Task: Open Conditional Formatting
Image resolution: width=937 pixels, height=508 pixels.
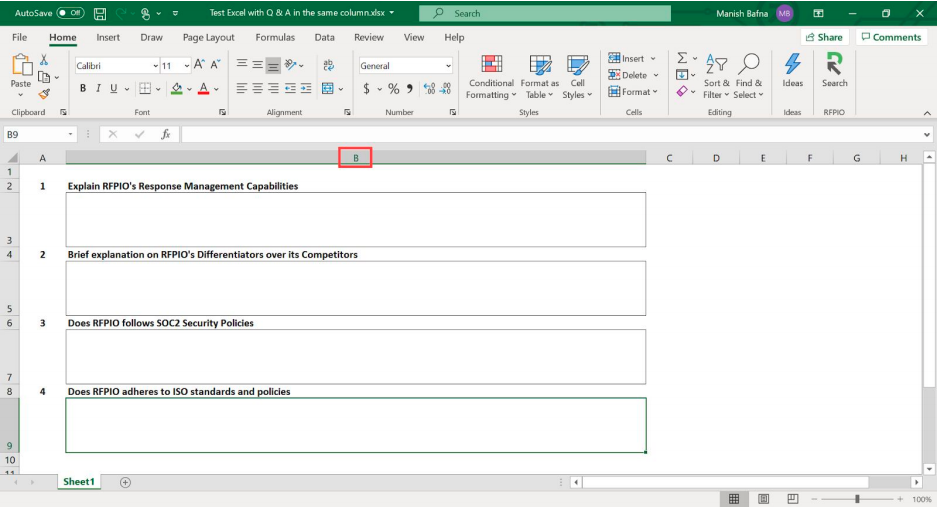Action: click(491, 77)
